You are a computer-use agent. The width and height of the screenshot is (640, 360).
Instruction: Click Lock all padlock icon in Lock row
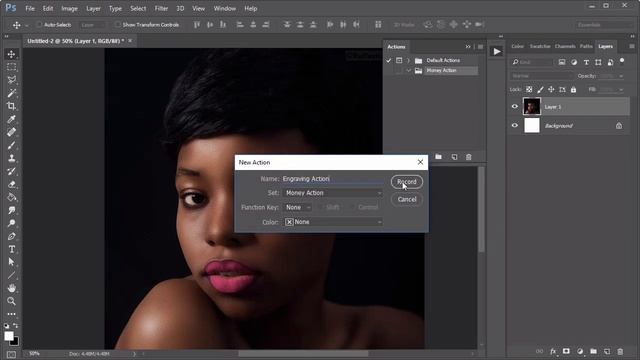coord(573,89)
